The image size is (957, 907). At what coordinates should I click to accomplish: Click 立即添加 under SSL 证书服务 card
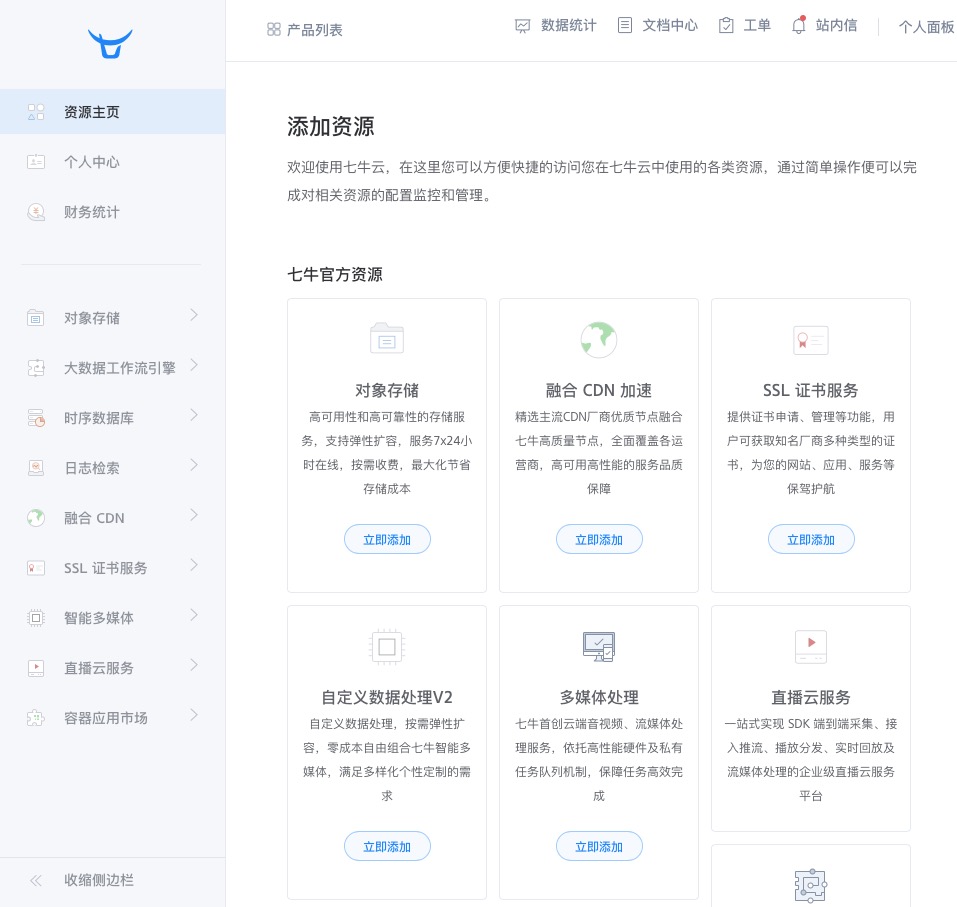(811, 539)
